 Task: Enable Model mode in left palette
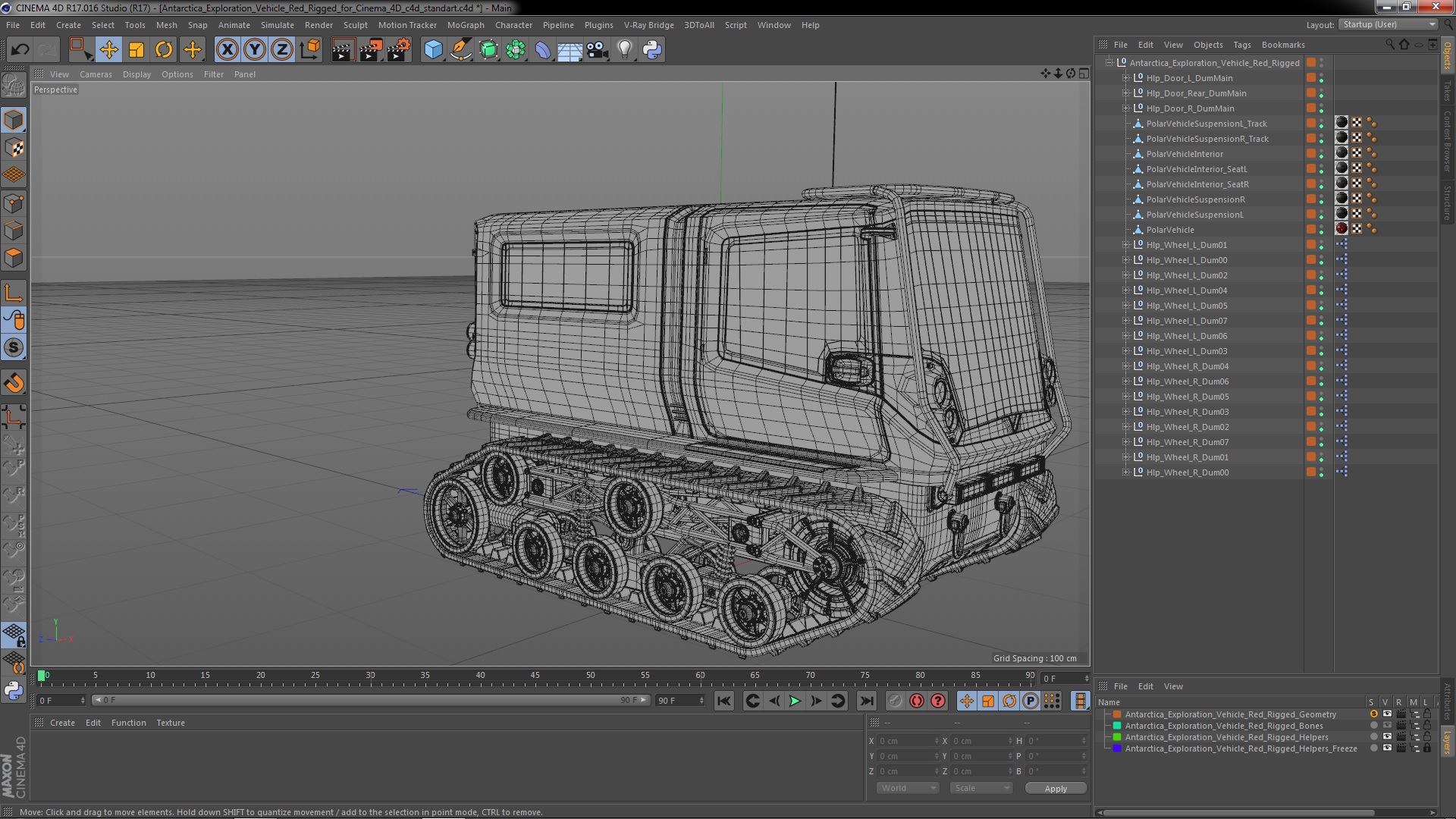tap(14, 120)
